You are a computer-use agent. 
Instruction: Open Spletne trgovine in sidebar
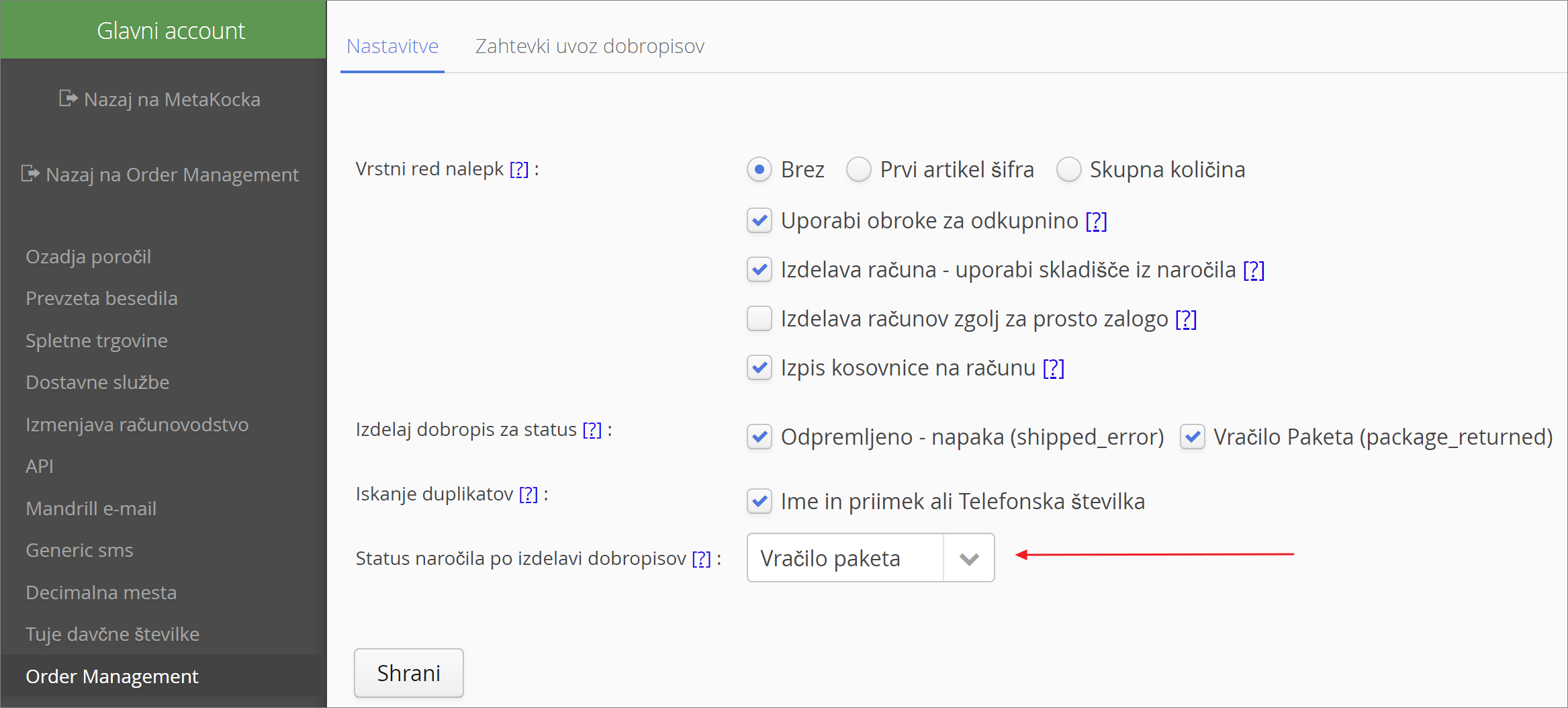97,341
